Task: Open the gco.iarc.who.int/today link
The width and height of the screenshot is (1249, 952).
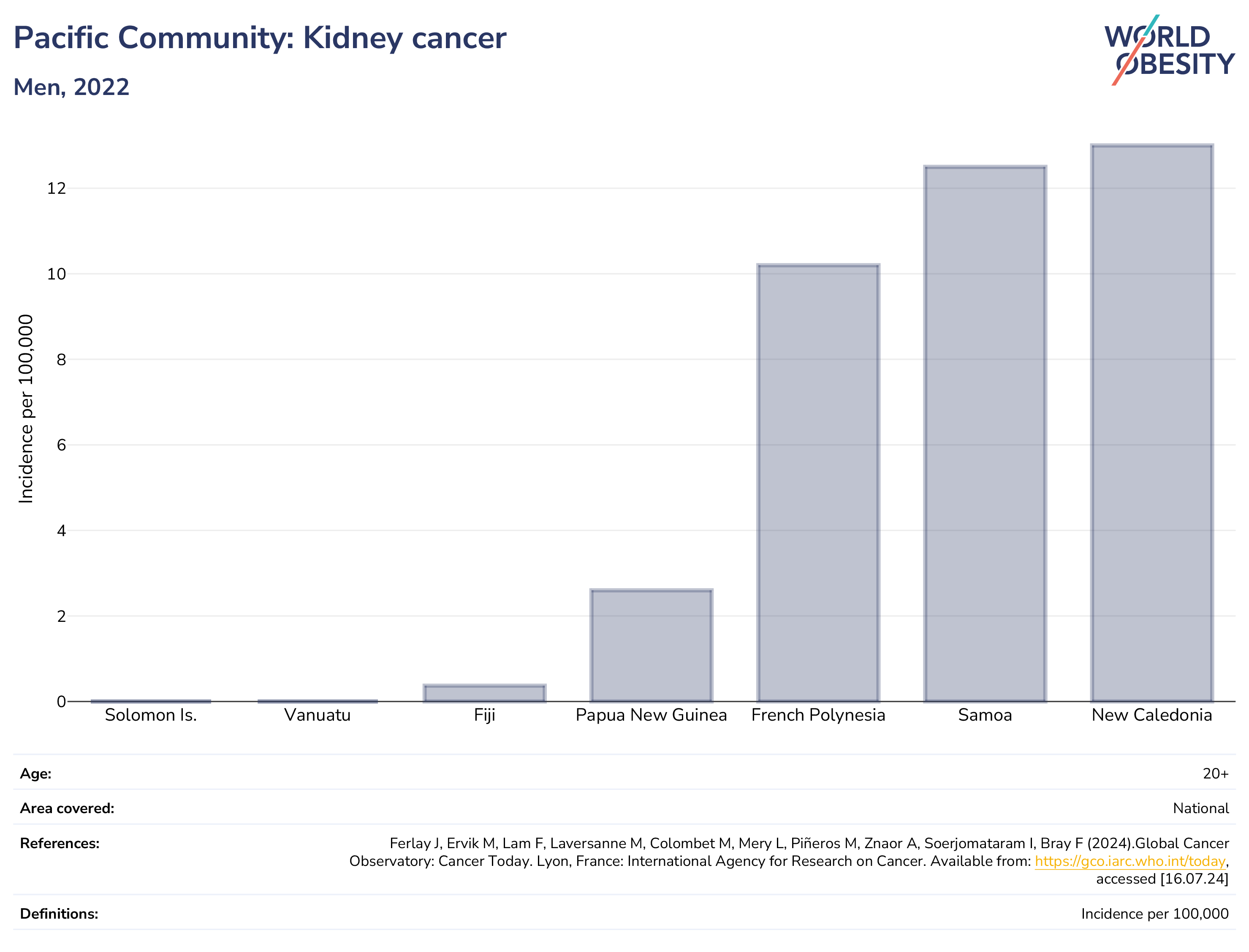Action: tap(1130, 861)
